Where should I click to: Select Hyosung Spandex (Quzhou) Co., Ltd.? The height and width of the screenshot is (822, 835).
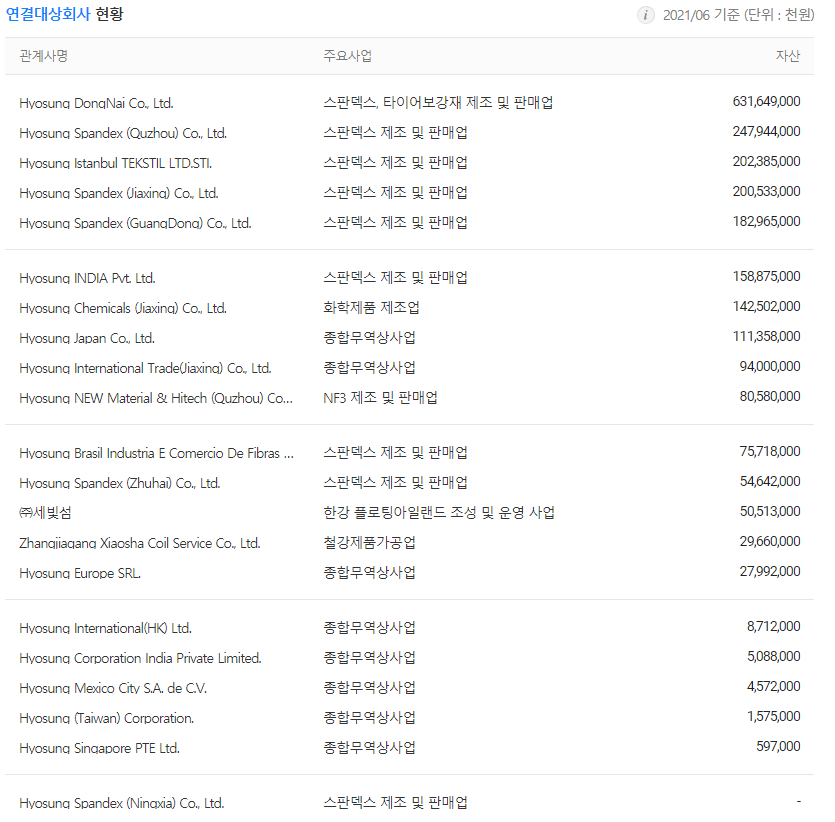[123, 133]
